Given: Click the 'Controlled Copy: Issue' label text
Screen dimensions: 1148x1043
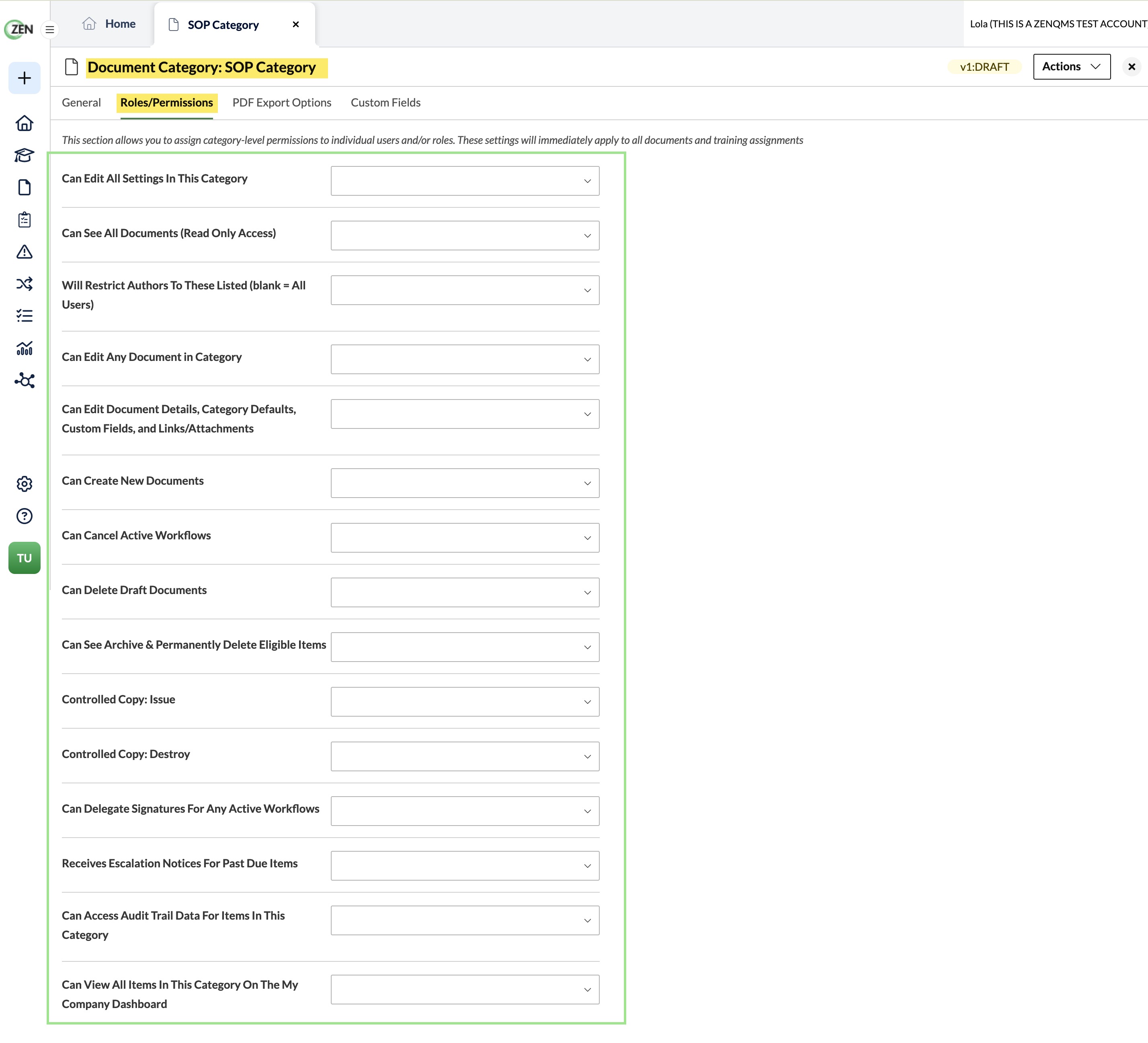Looking at the screenshot, I should click(x=119, y=700).
